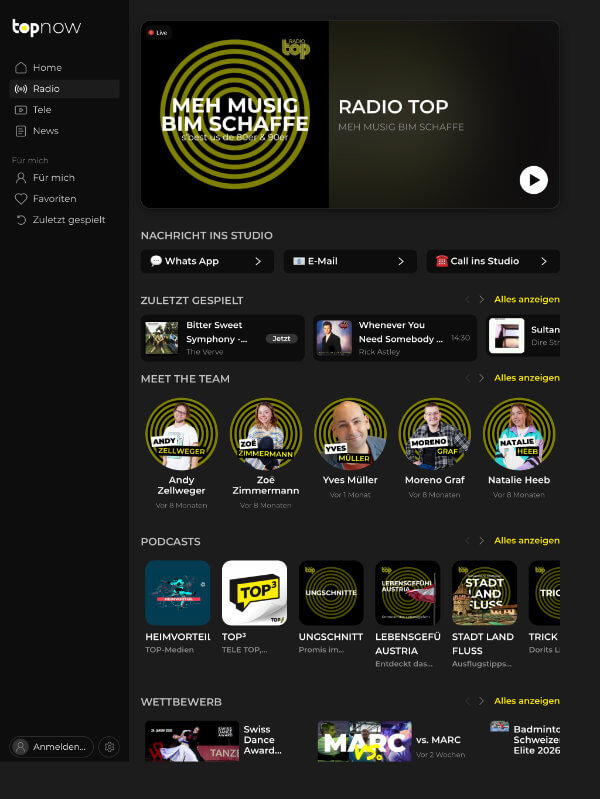
Task: Click the Anmelden login button
Action: (51, 747)
